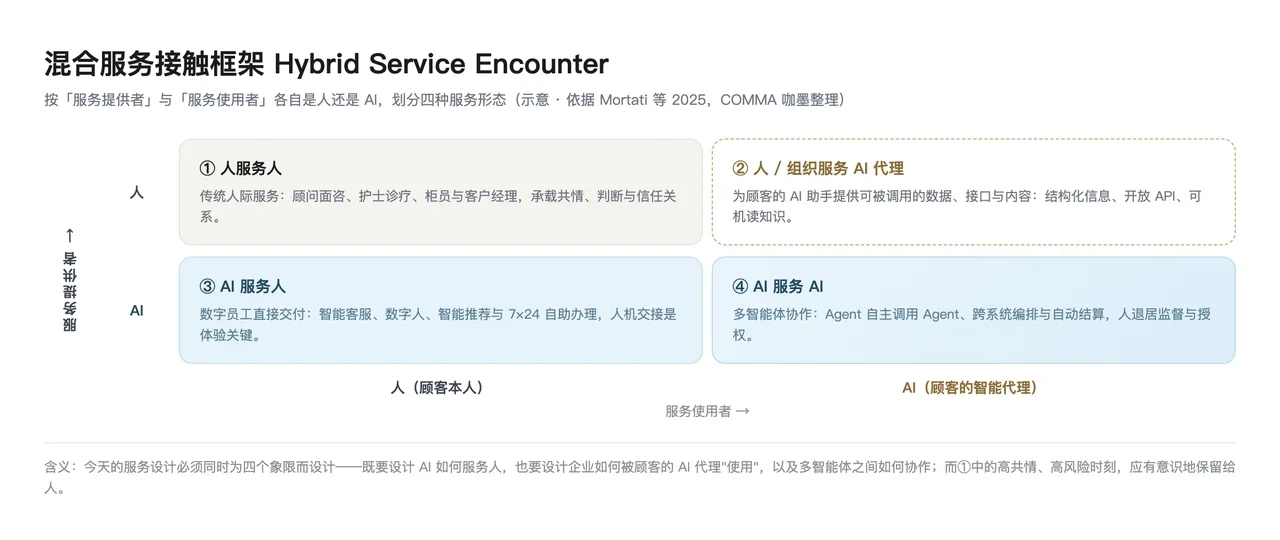Click the column label AI（顾客的智能代理）
1280x540 pixels.
969,387
